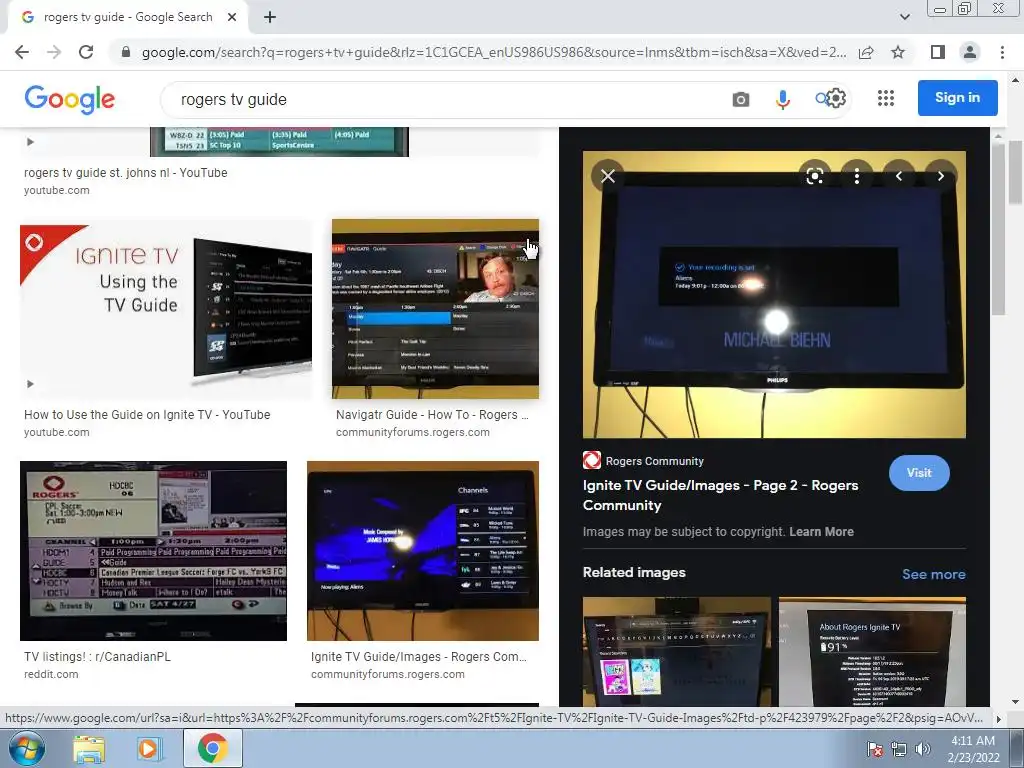Open Windows Start menu
Viewport: 1024px width, 768px height.
click(x=26, y=748)
